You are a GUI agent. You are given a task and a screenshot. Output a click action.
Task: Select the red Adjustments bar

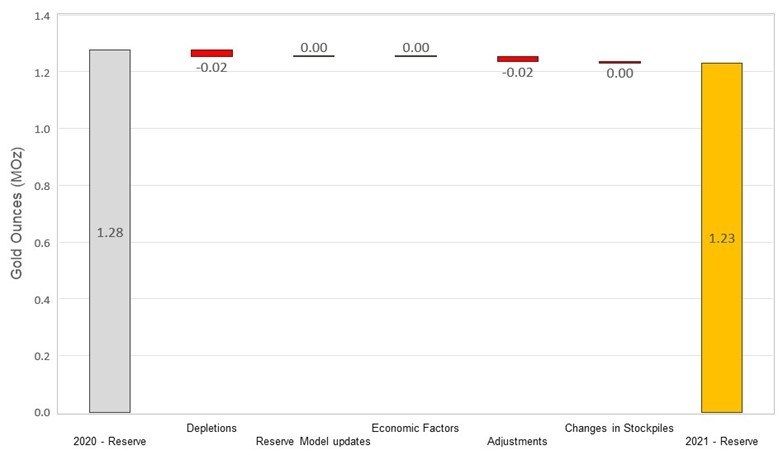(x=517, y=59)
